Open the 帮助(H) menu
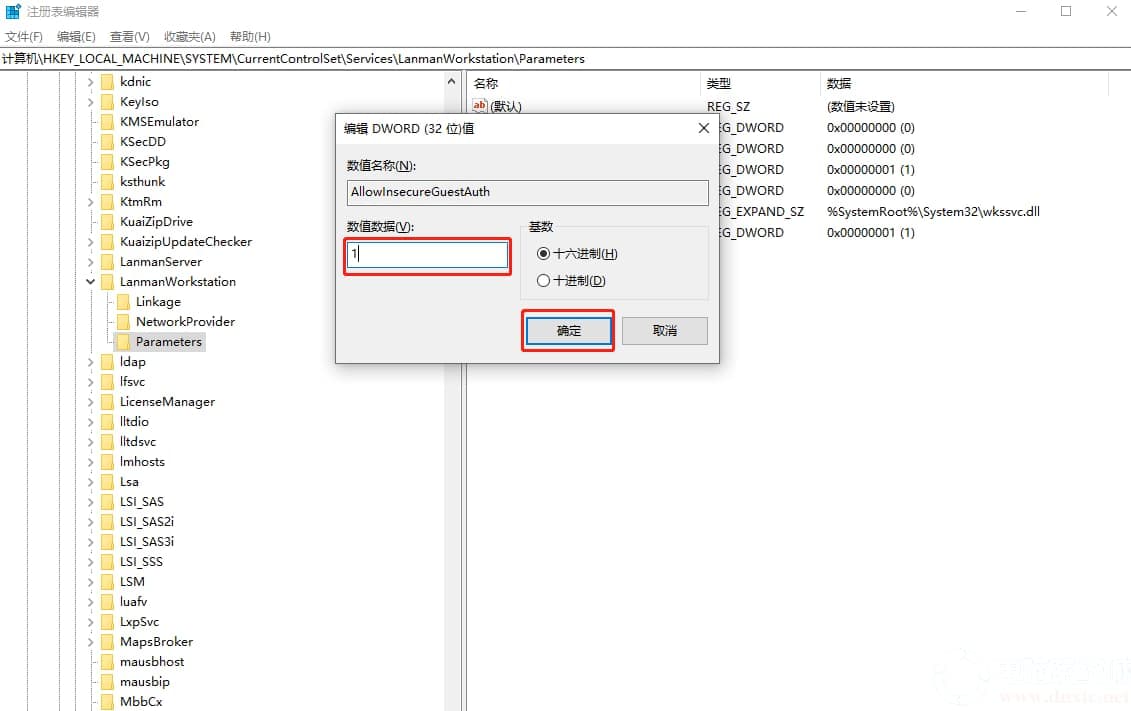 [x=250, y=37]
